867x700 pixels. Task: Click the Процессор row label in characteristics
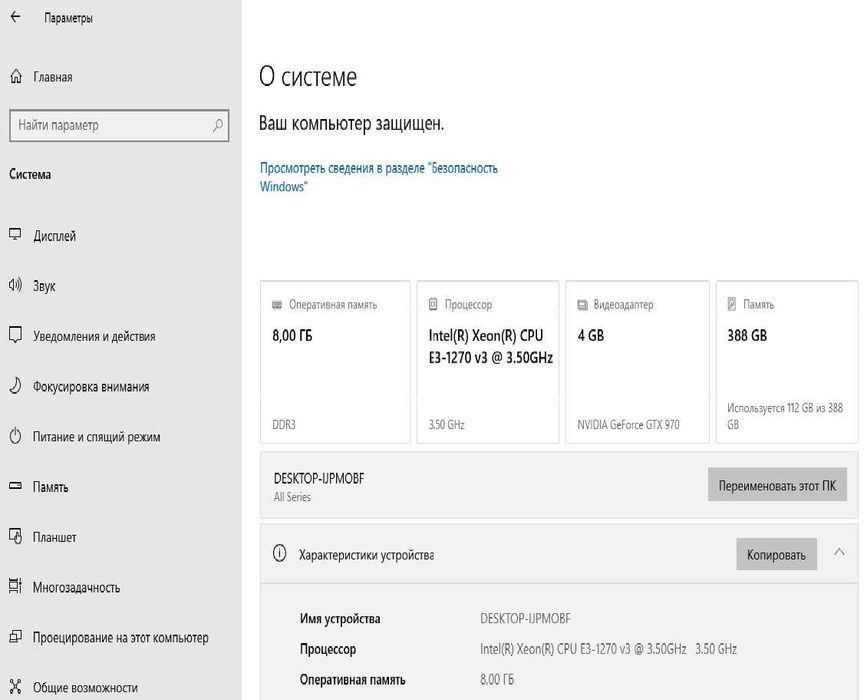tap(328, 649)
